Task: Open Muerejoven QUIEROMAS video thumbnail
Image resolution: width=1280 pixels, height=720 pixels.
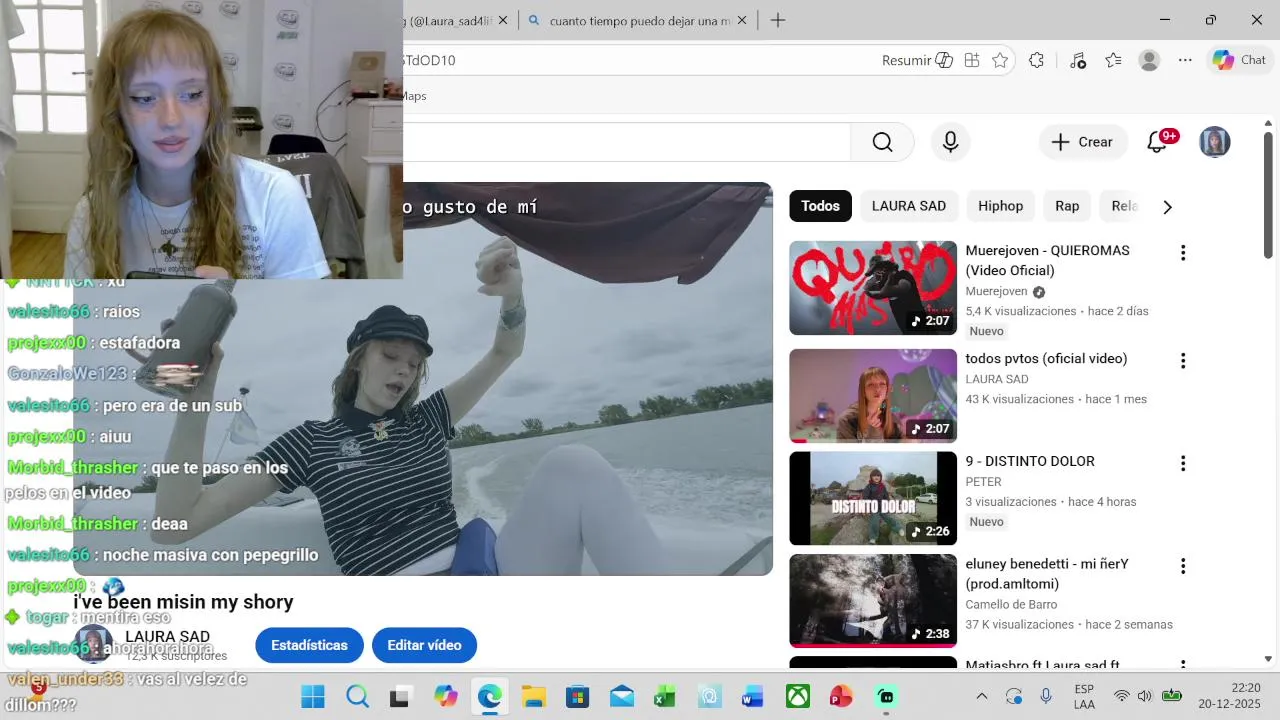Action: point(873,288)
